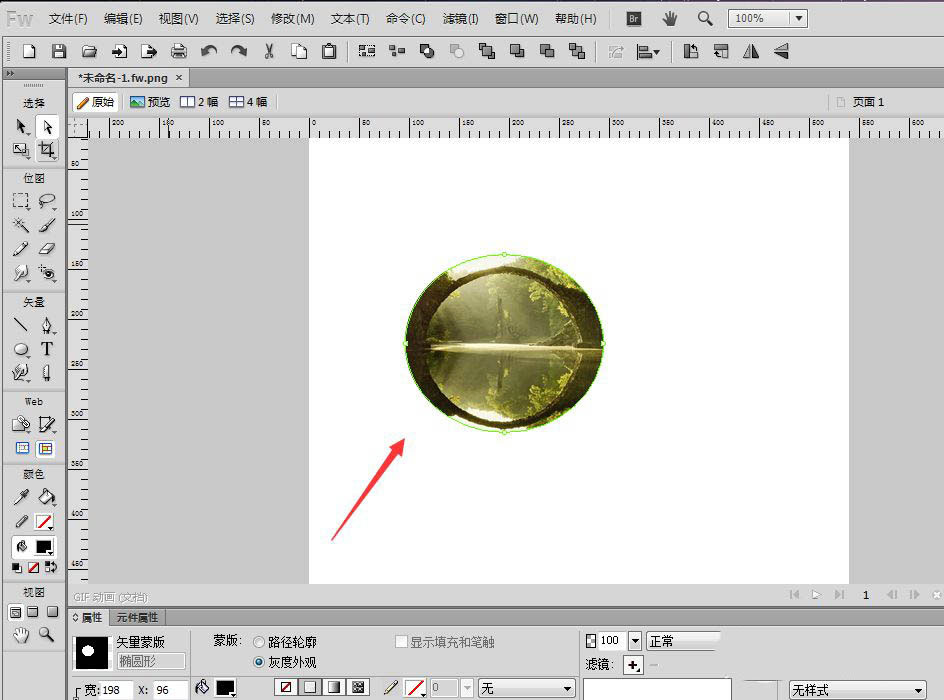This screenshot has height=700, width=944.
Task: Expand the 正常 blend mode dropdown
Action: (684, 640)
